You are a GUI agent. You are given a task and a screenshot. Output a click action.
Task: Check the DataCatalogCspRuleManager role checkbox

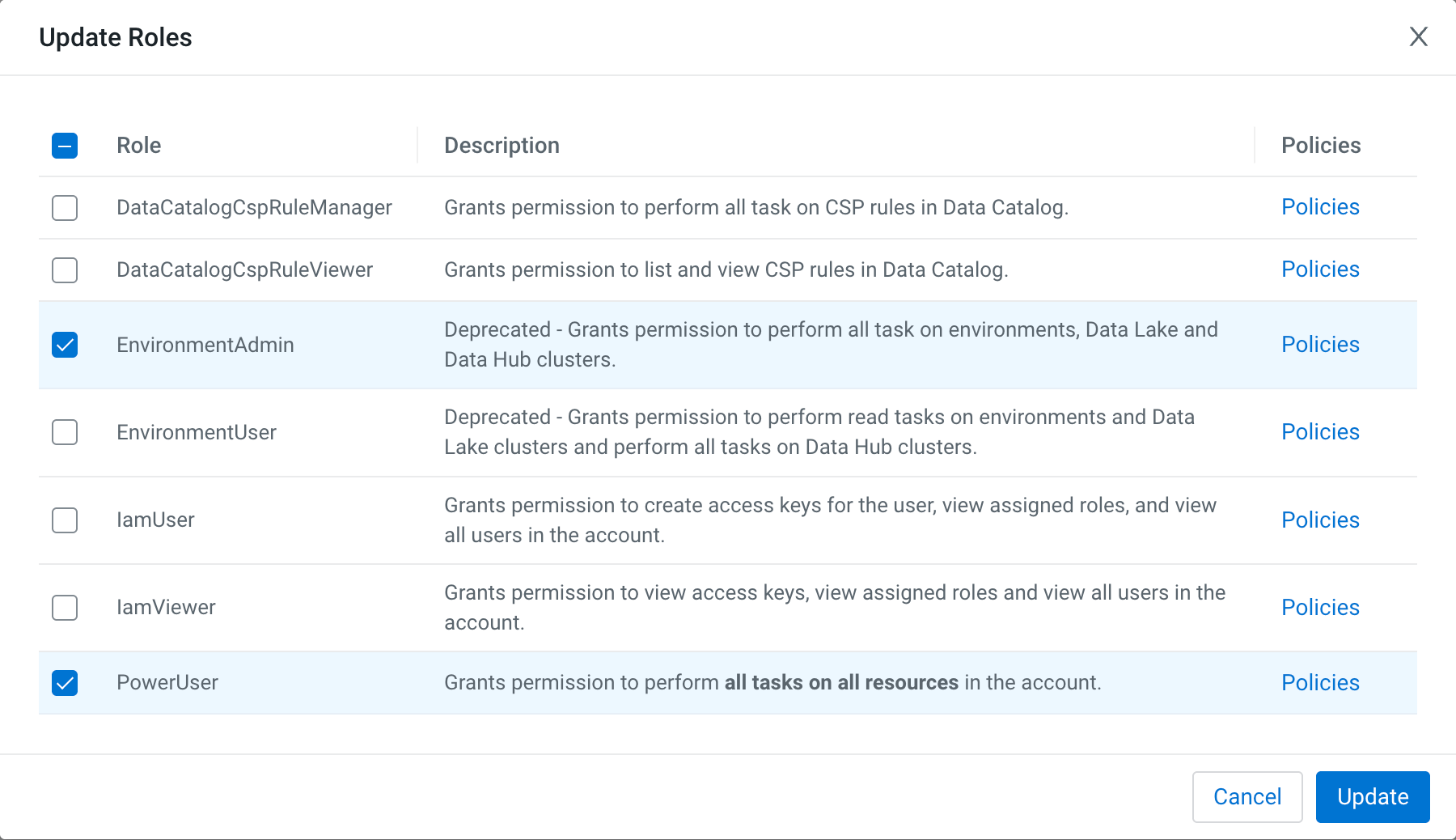(x=65, y=208)
